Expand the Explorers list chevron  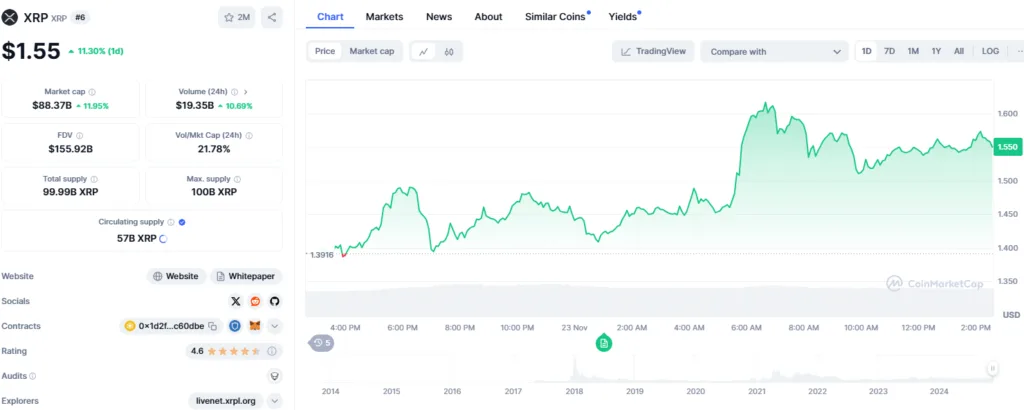click(x=275, y=400)
